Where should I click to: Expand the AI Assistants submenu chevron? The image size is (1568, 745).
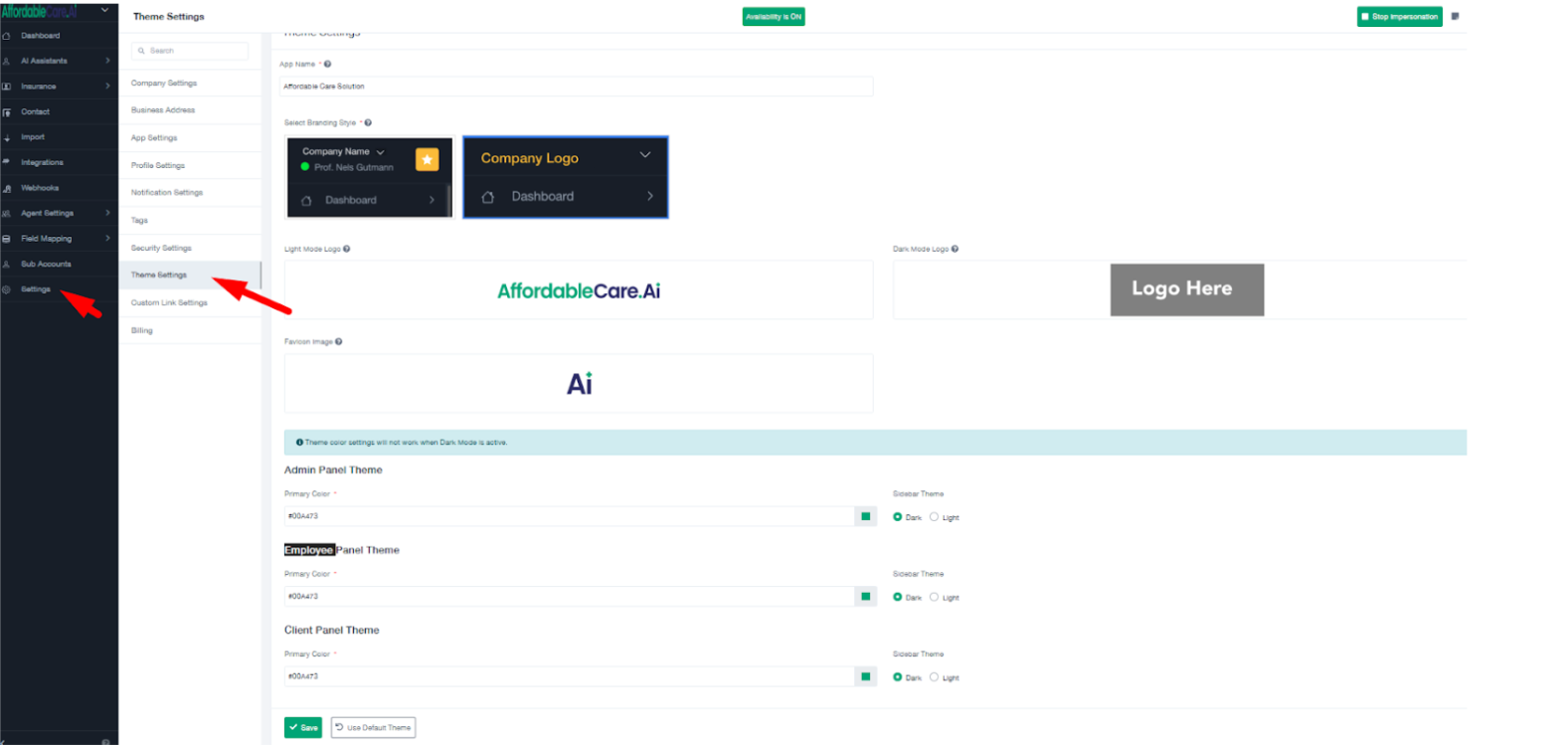tap(107, 61)
